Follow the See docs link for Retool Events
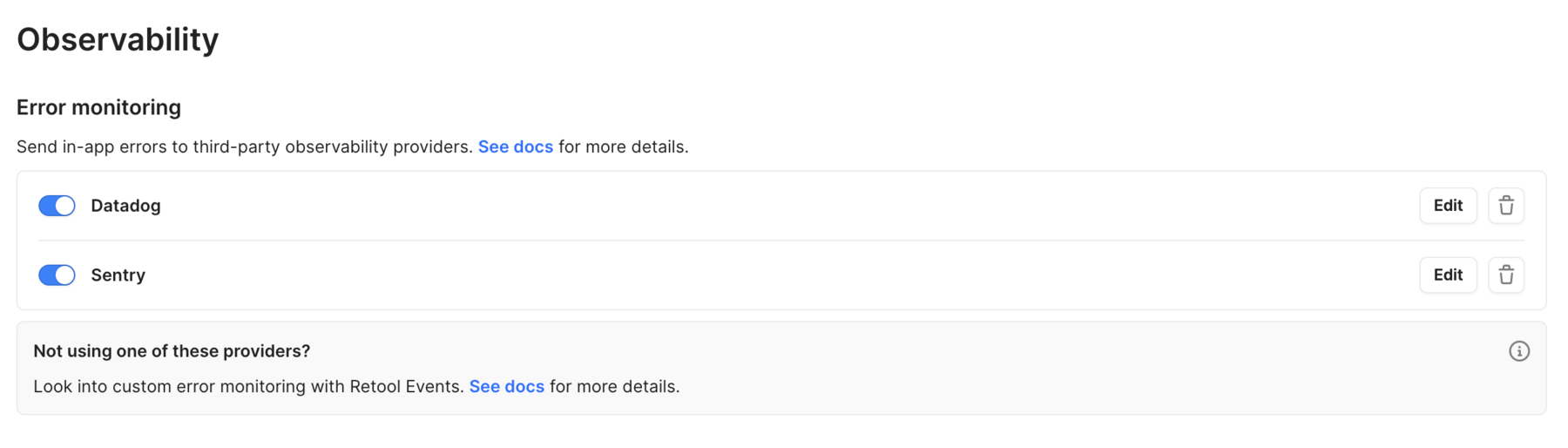1568x448 pixels. click(x=506, y=387)
